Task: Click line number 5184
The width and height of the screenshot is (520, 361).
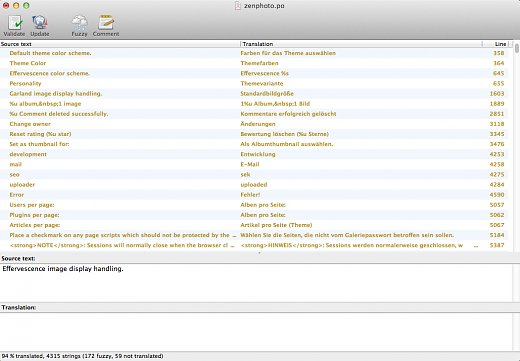Action: (x=497, y=235)
